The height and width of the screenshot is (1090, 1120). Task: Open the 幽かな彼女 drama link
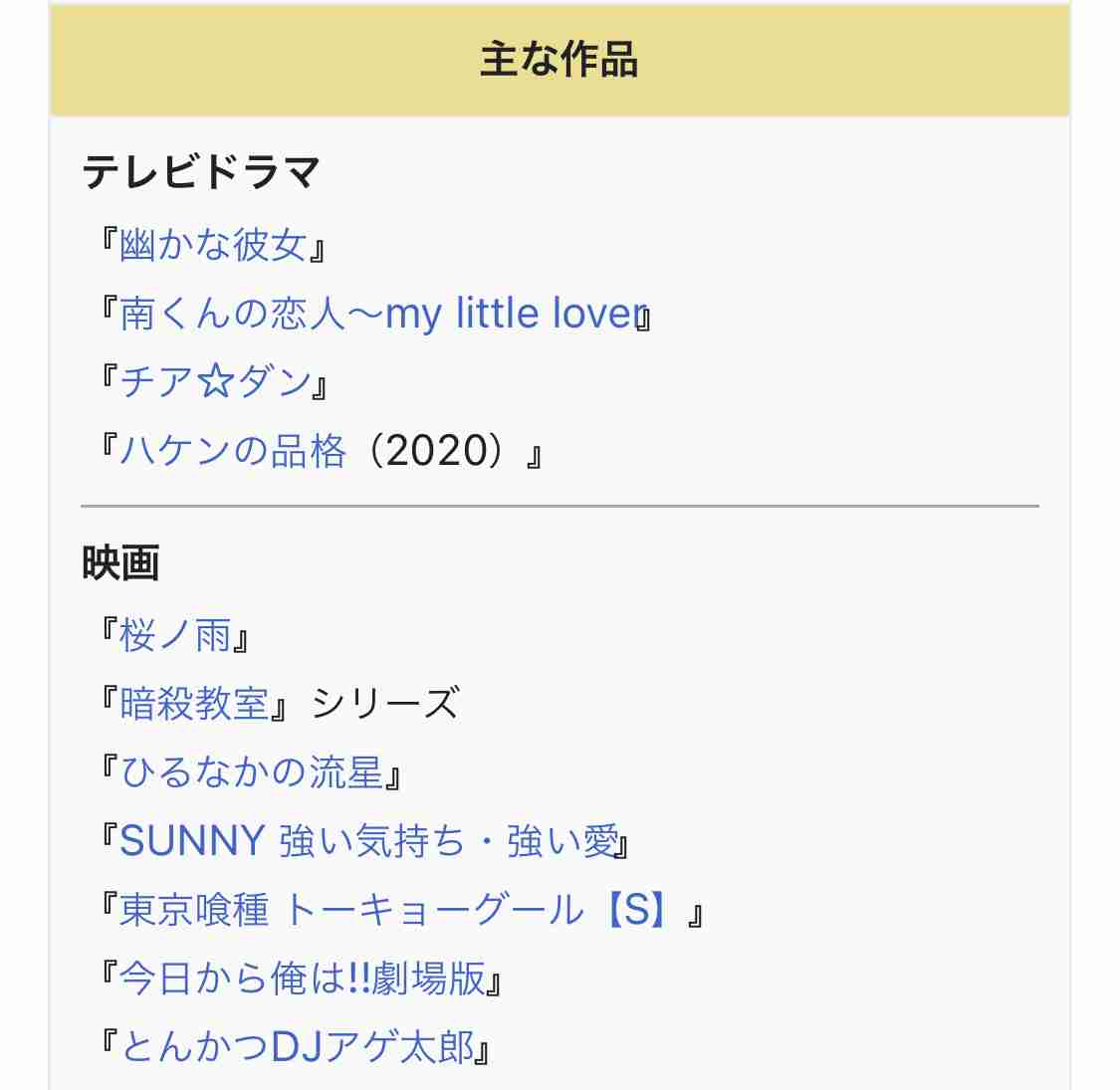[x=213, y=245]
